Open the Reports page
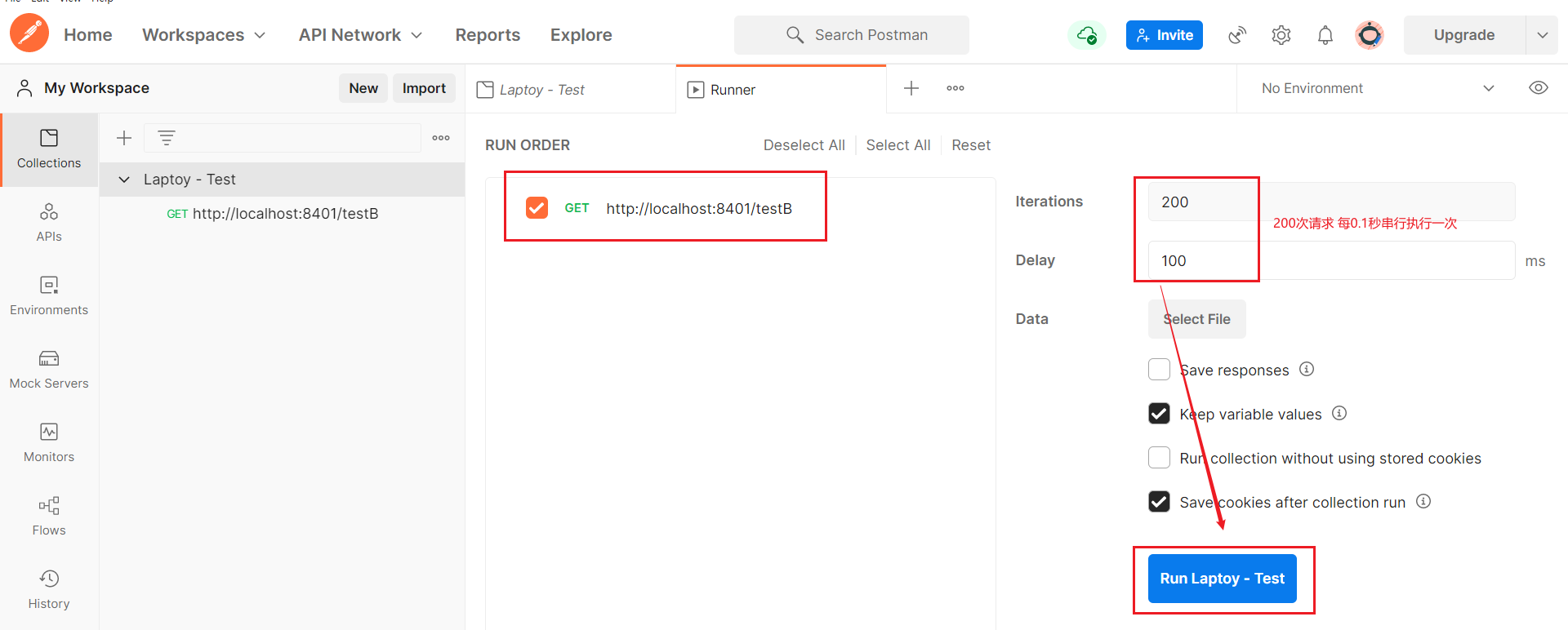This screenshot has height=630, width=1568. tap(488, 35)
